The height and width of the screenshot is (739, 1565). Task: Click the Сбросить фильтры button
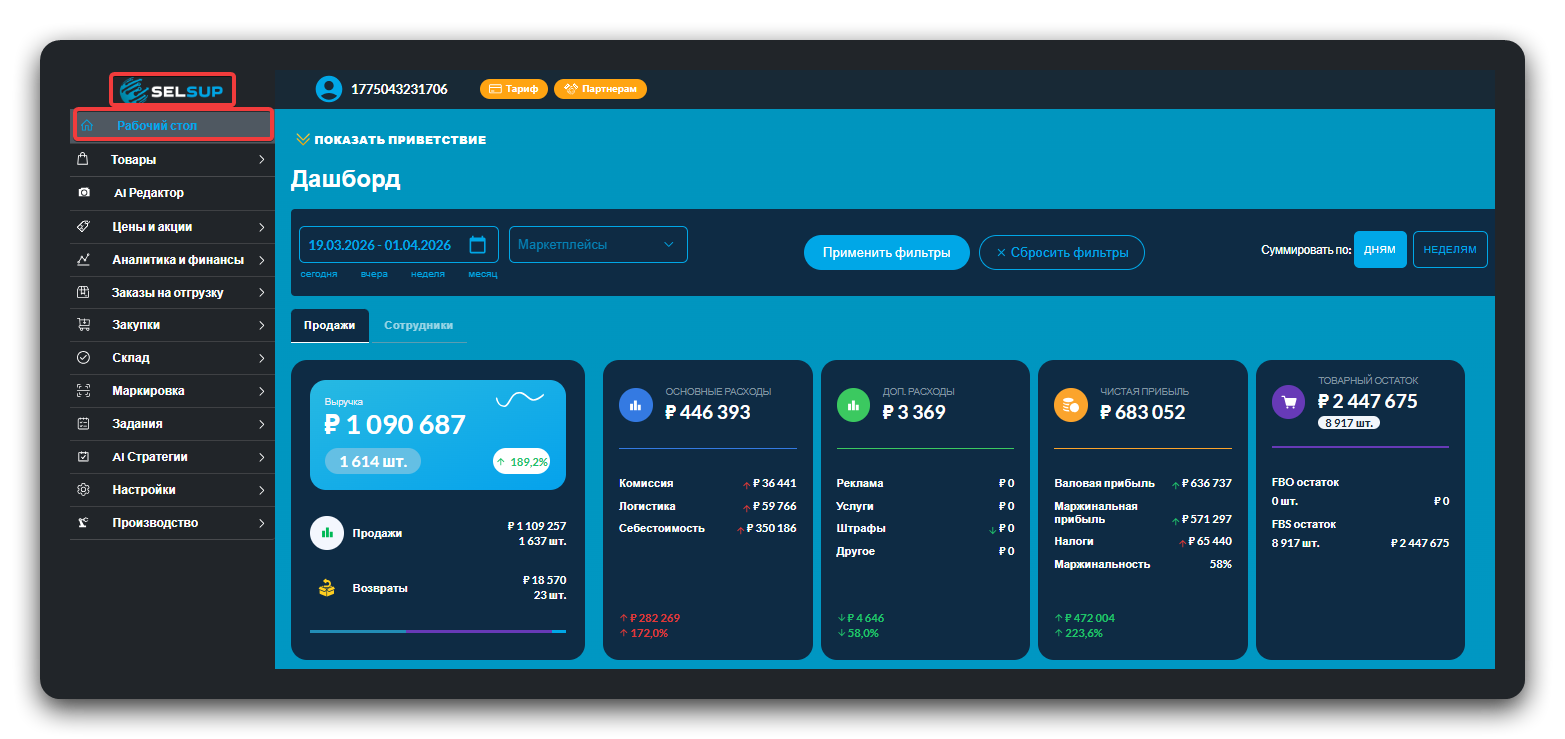coord(1061,253)
